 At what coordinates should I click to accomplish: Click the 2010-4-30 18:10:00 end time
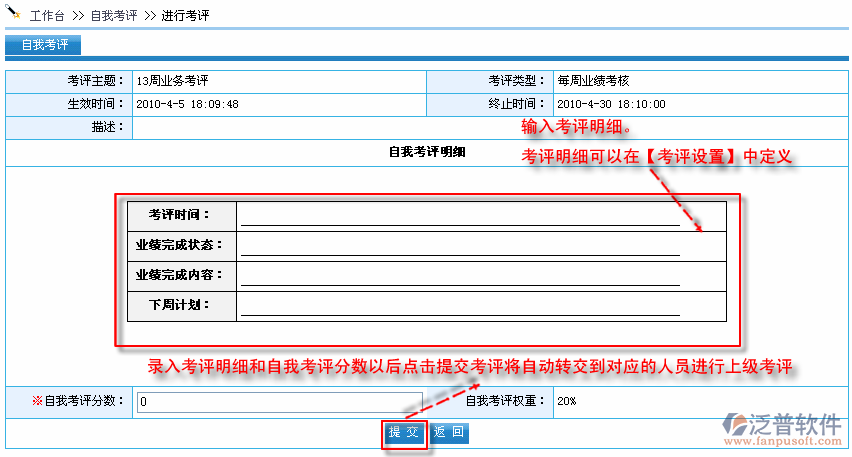[611, 104]
